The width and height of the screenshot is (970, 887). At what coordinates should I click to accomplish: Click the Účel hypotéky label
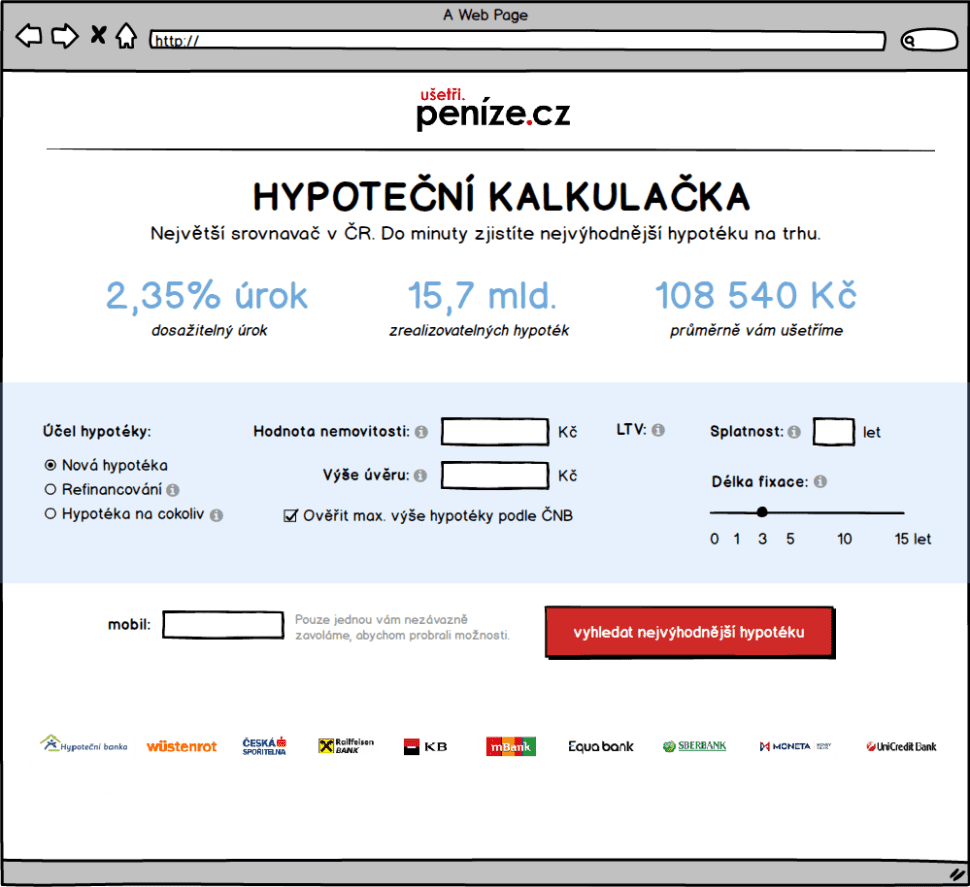(97, 431)
